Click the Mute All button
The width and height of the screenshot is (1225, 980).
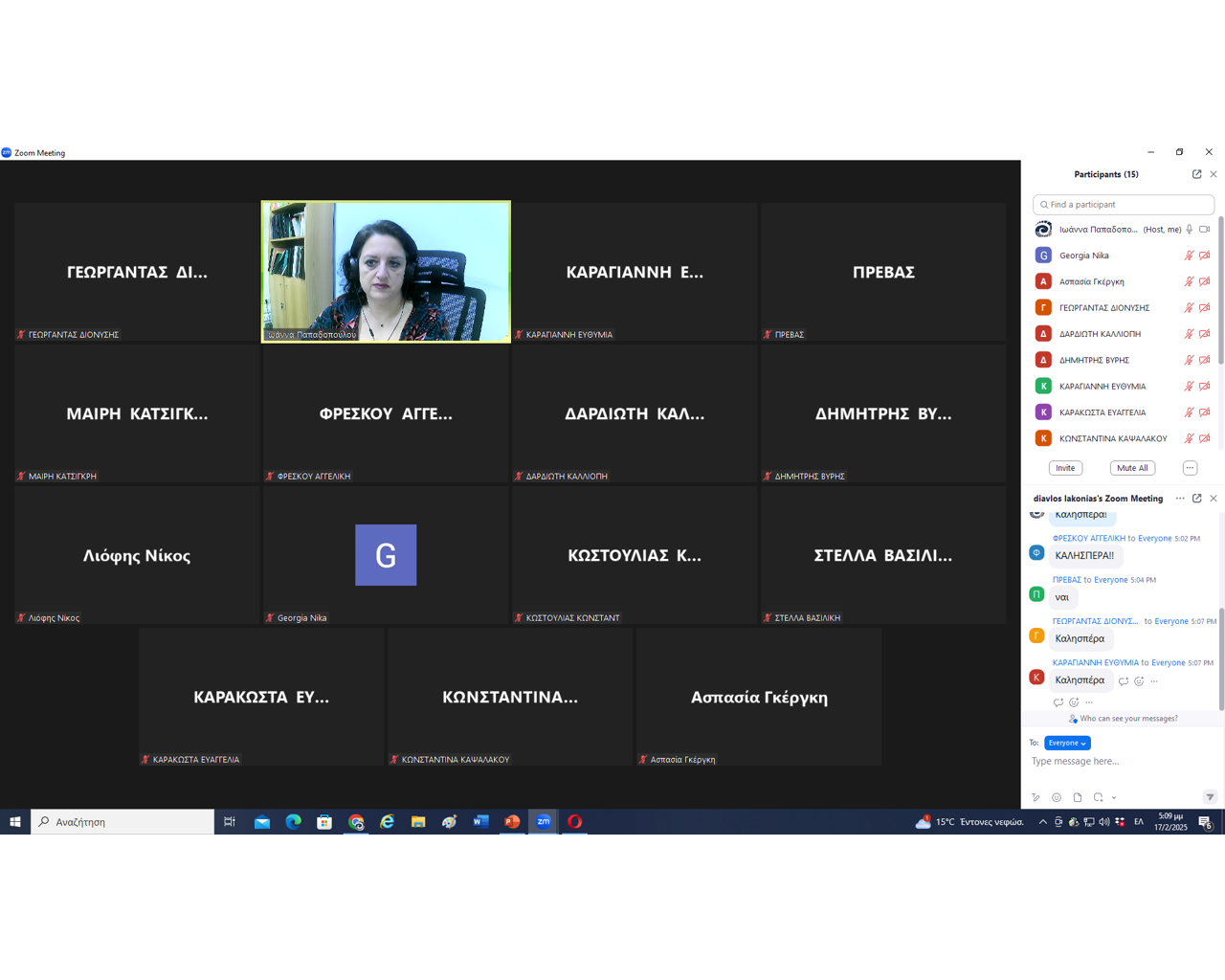click(x=1132, y=468)
